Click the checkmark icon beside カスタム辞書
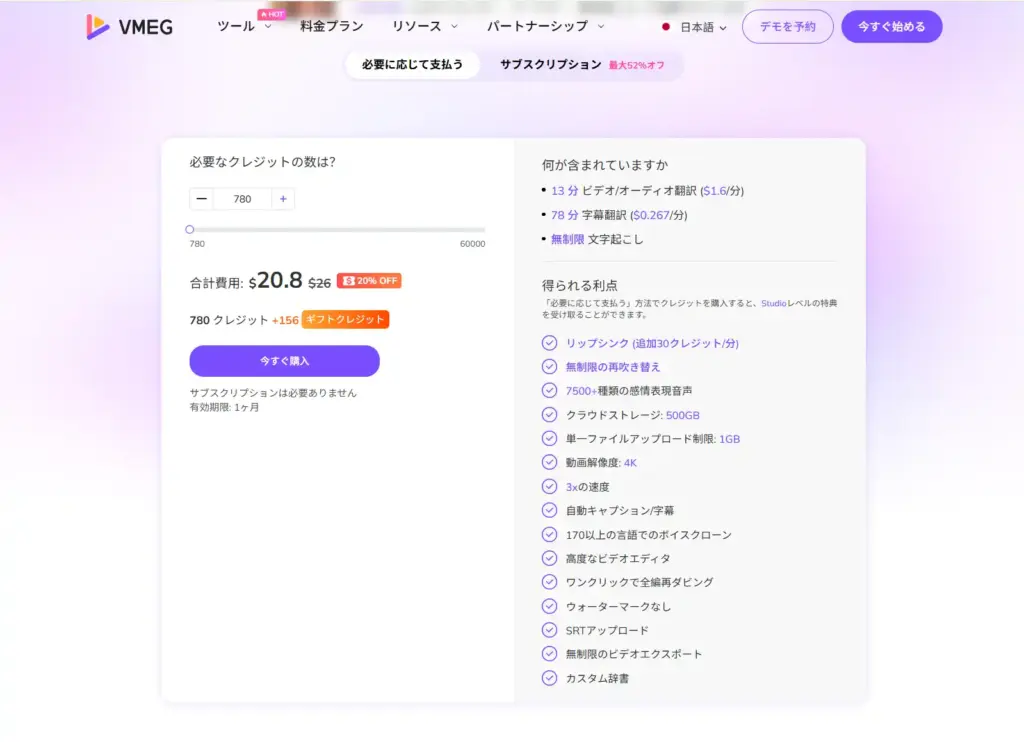Viewport: 1024px width, 742px height. pos(549,678)
